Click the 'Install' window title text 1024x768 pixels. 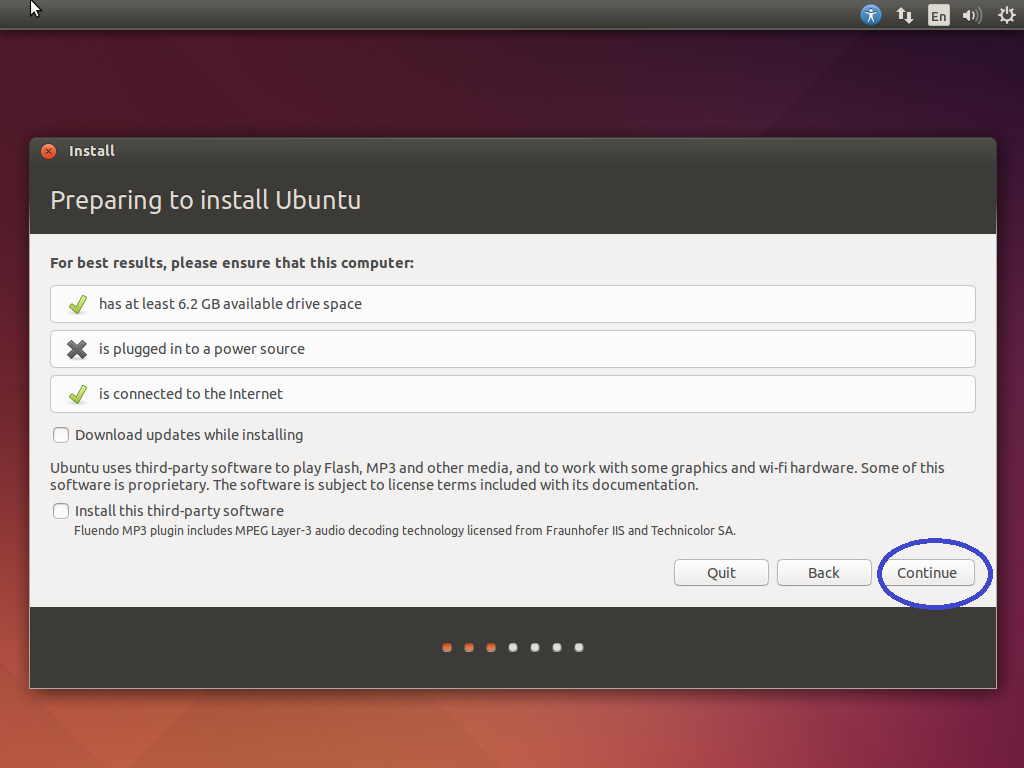tap(91, 151)
